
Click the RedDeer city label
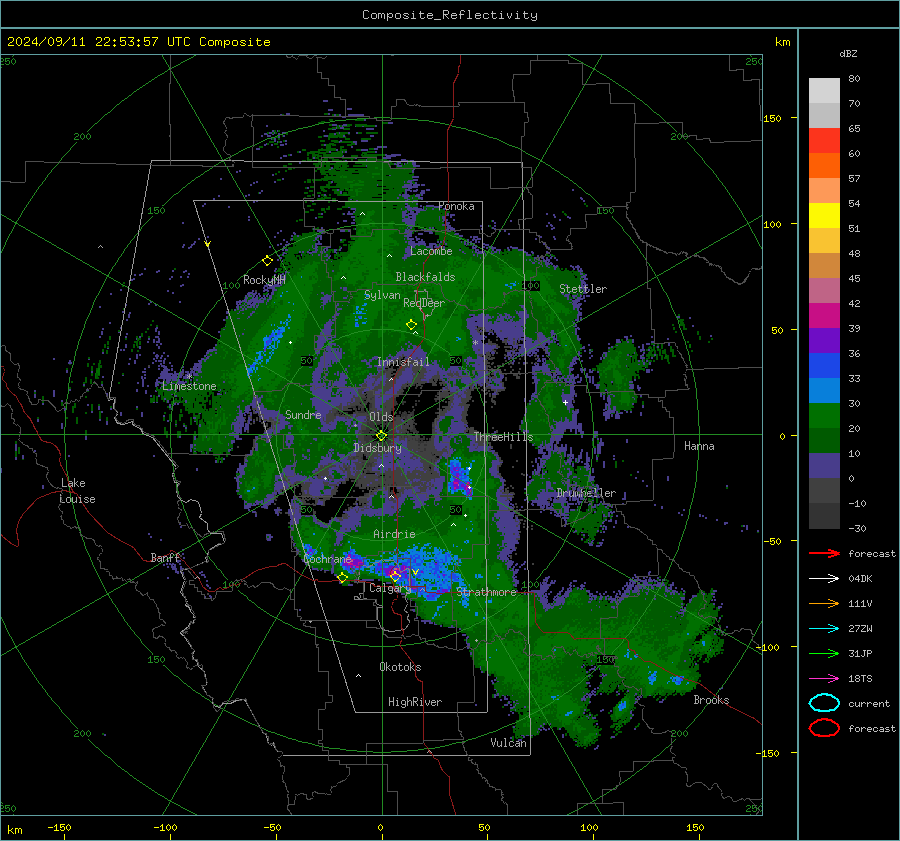click(424, 303)
